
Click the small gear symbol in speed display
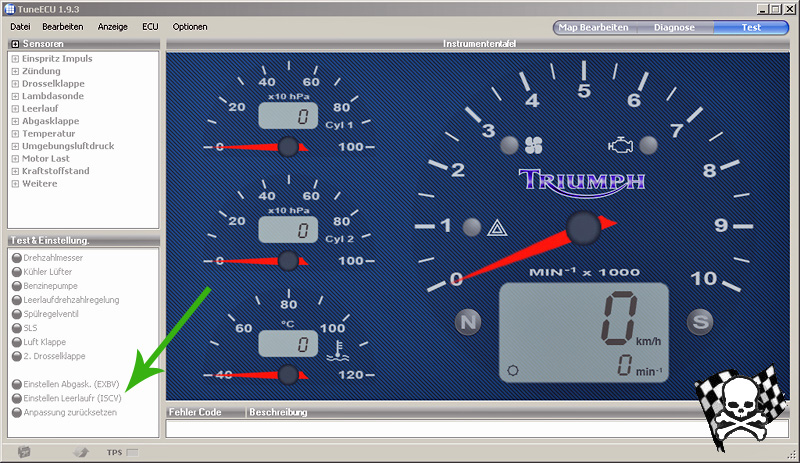(x=513, y=371)
